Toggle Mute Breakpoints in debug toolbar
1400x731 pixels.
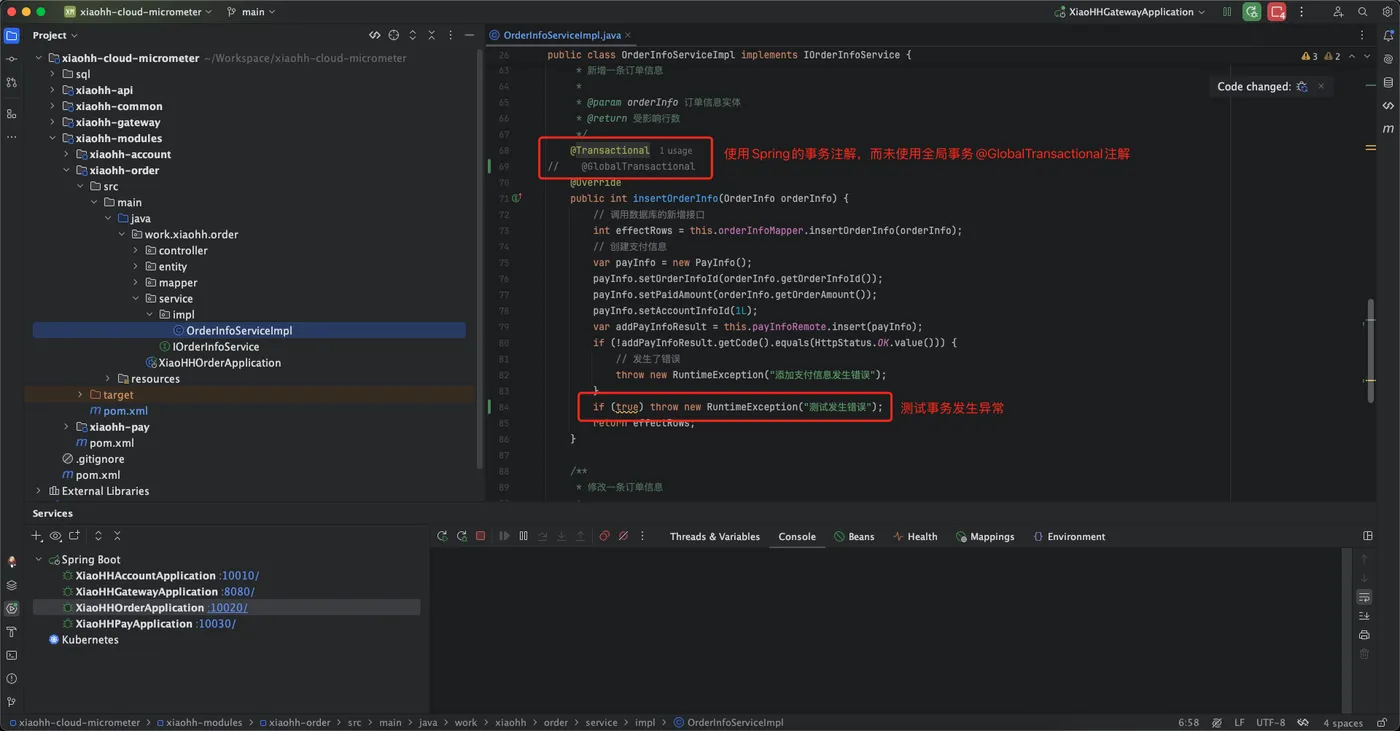[x=623, y=536]
